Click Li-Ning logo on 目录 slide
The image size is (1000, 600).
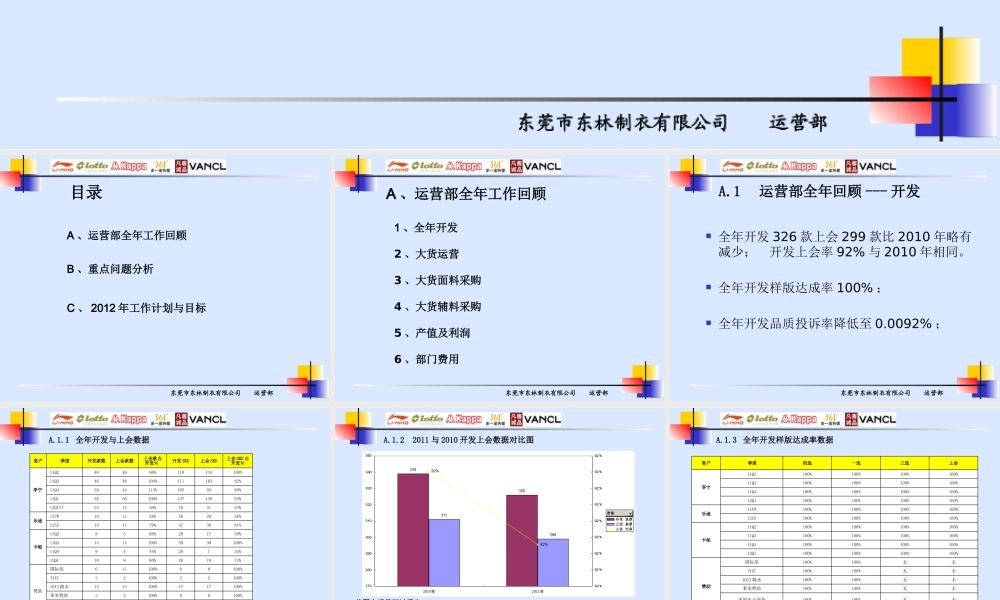[x=62, y=166]
